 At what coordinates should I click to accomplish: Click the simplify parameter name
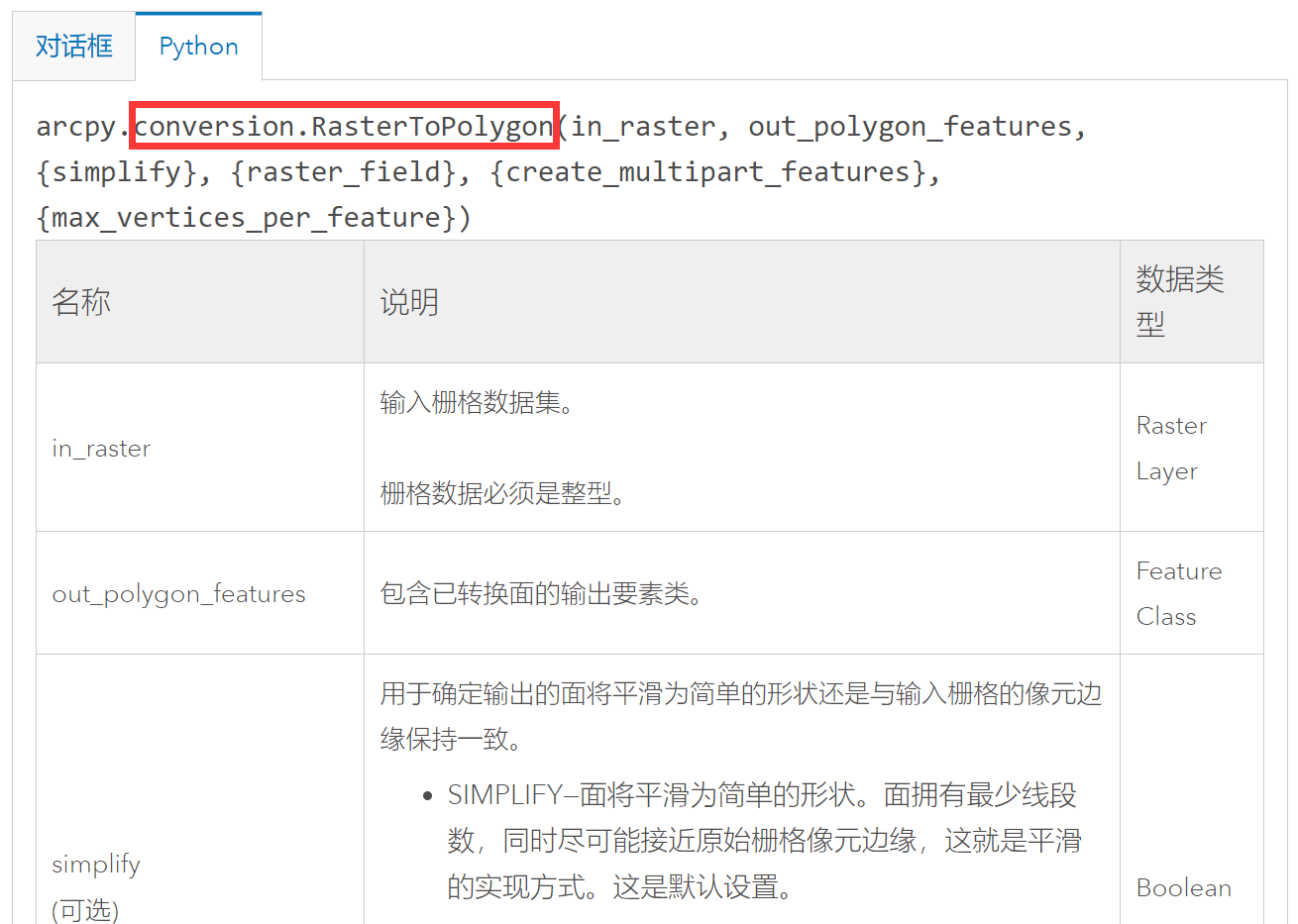pyautogui.click(x=96, y=864)
